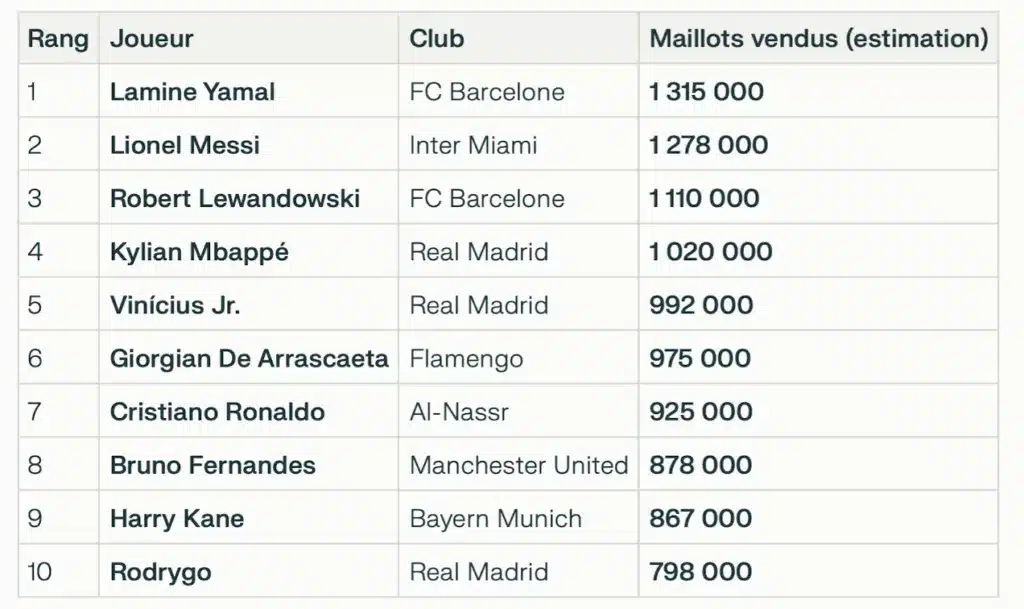Click on Cristiano Ronaldo's name cell
This screenshot has width=1024, height=609.
[x=217, y=412]
